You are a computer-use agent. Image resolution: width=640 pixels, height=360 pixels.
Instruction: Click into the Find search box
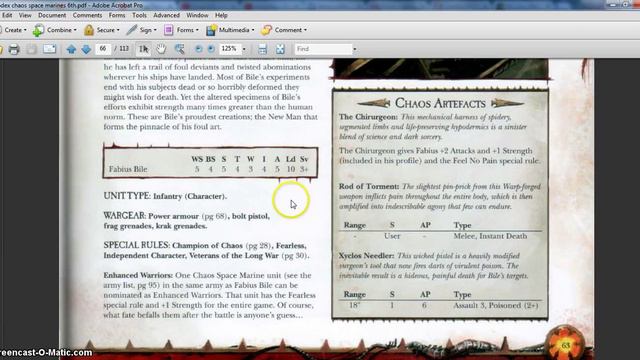(x=323, y=49)
